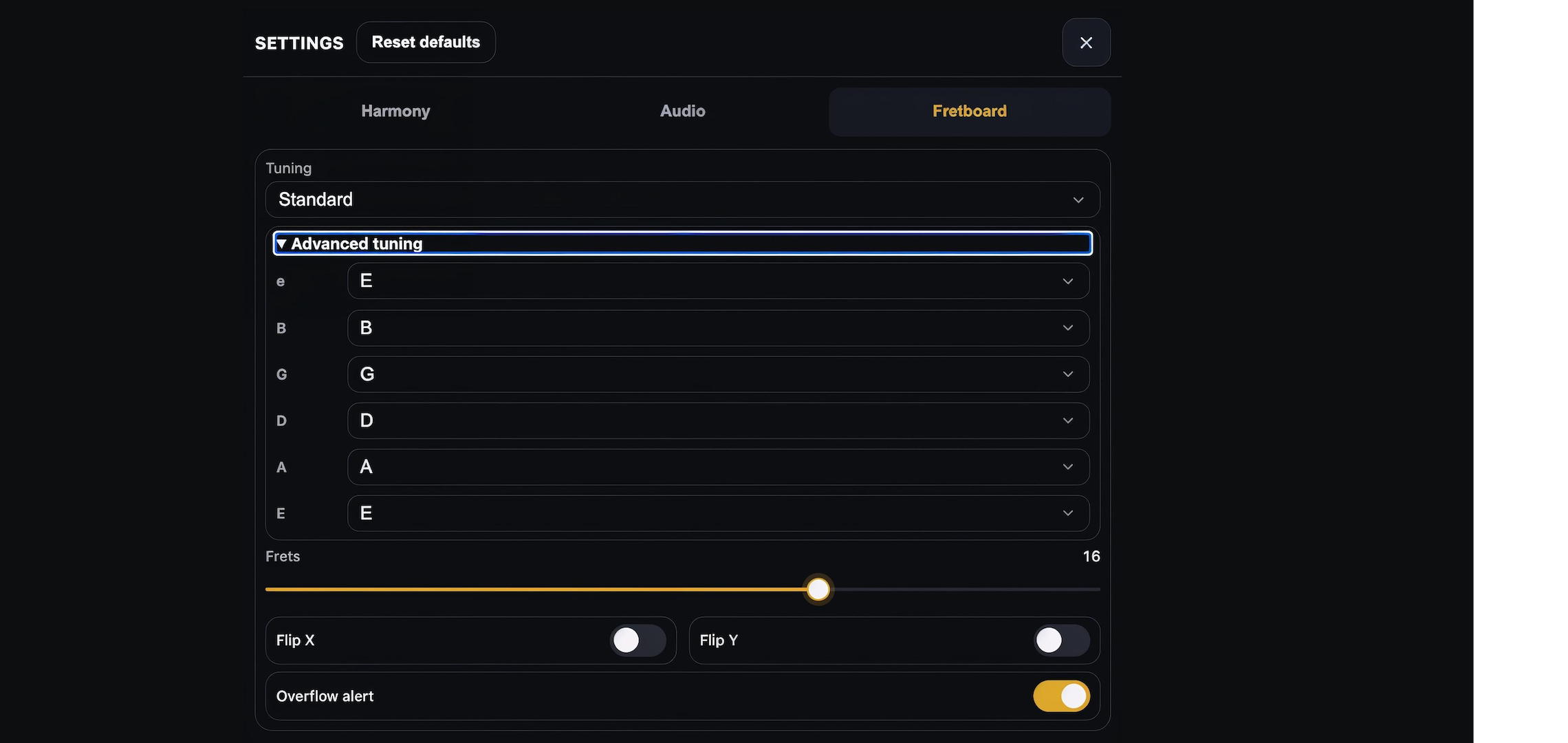
Task: Open the Audio tab
Action: pos(682,111)
